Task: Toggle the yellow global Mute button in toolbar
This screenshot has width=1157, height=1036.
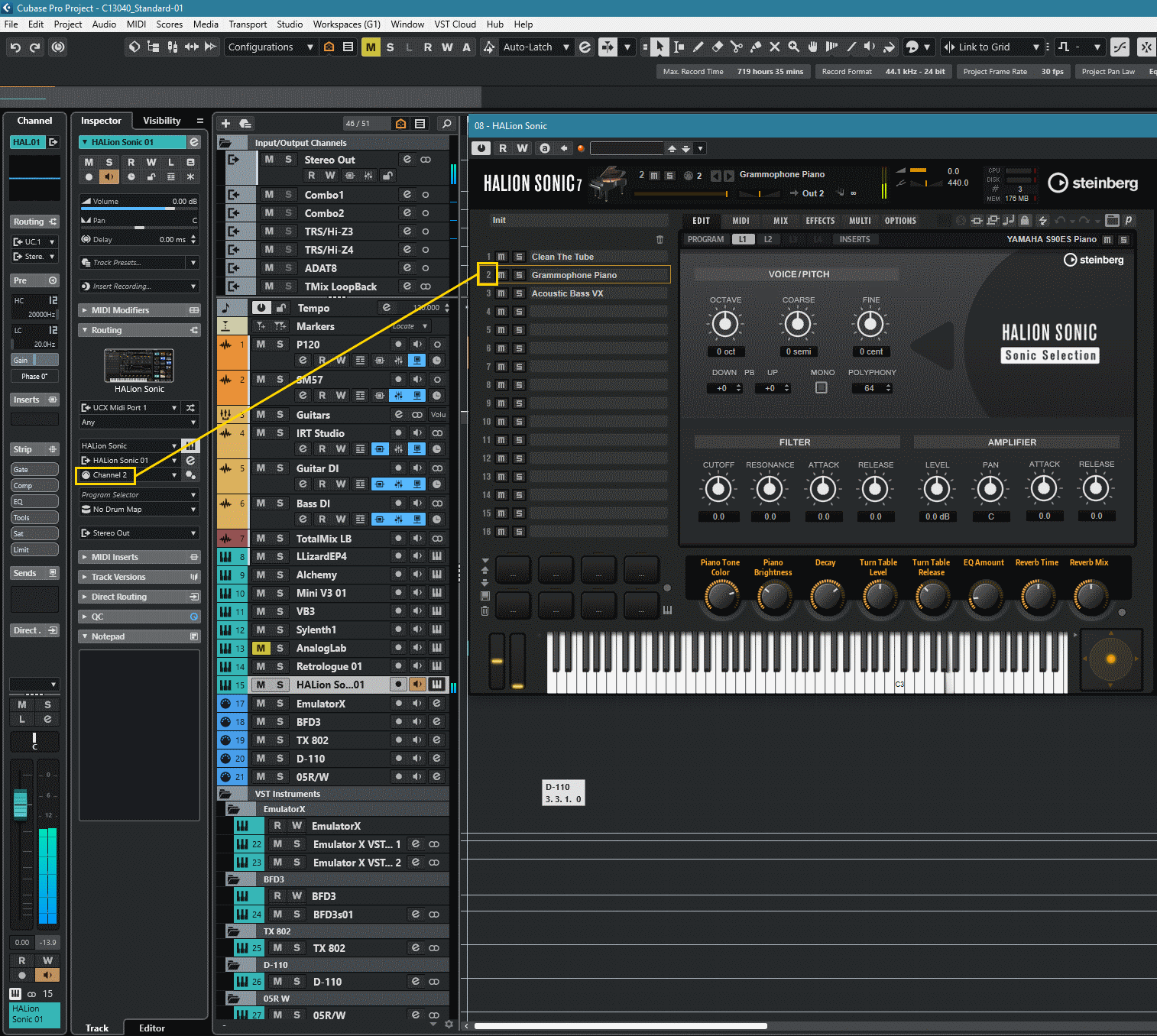Action: pyautogui.click(x=371, y=47)
